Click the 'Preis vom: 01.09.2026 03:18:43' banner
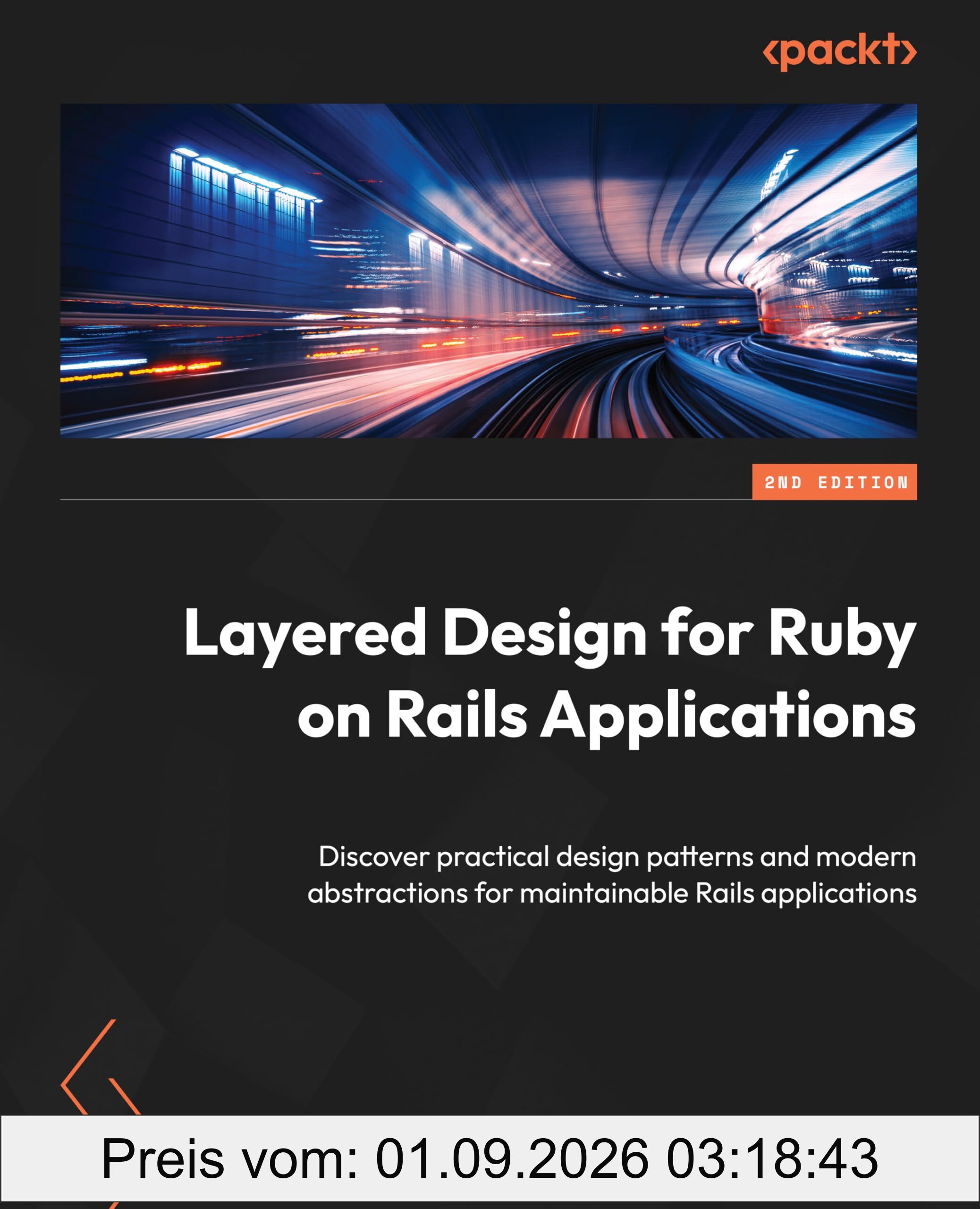The width and height of the screenshot is (980, 1209). coord(490,1159)
